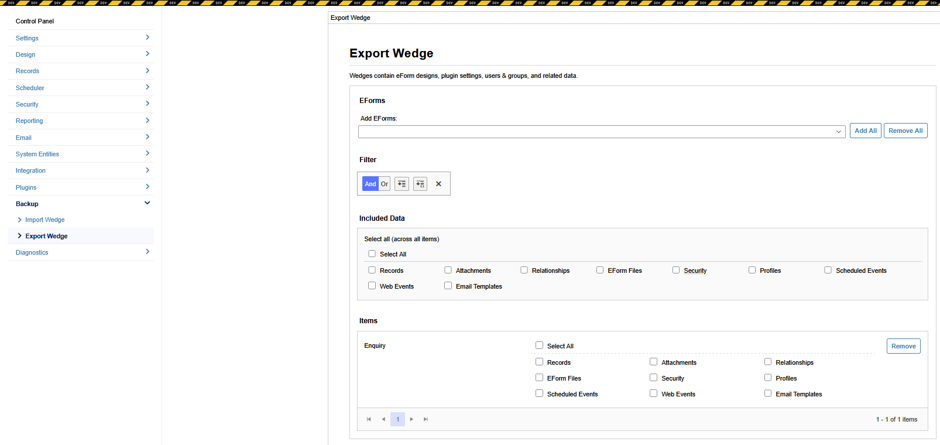Screen dimensions: 940x445
Task: Expand the Reporting section chevron
Action: pyautogui.click(x=147, y=120)
